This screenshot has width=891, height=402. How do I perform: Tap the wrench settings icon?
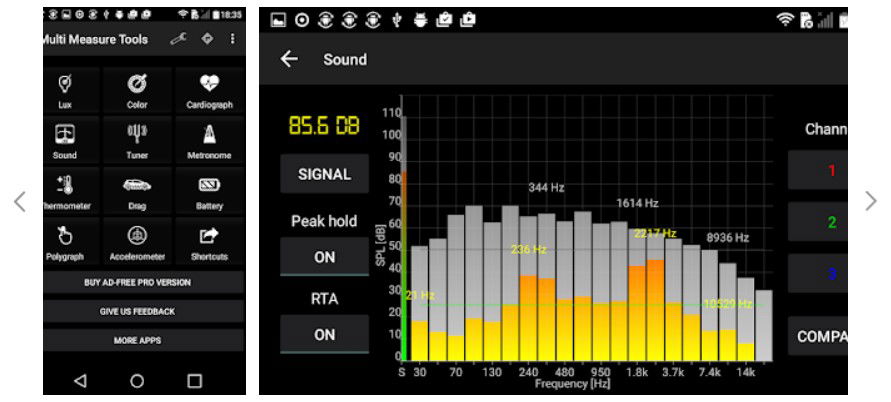click(178, 39)
